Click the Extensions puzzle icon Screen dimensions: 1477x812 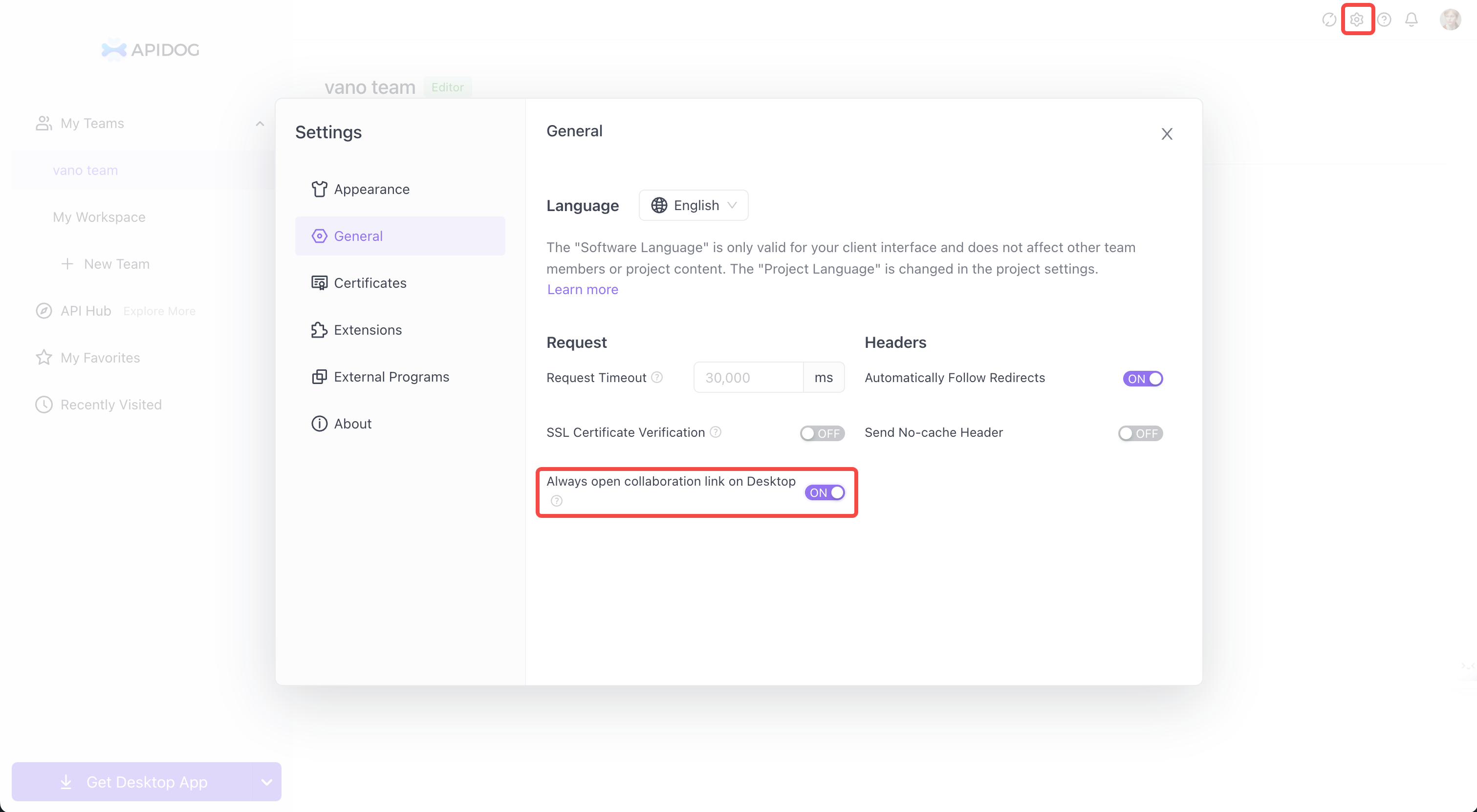click(319, 330)
